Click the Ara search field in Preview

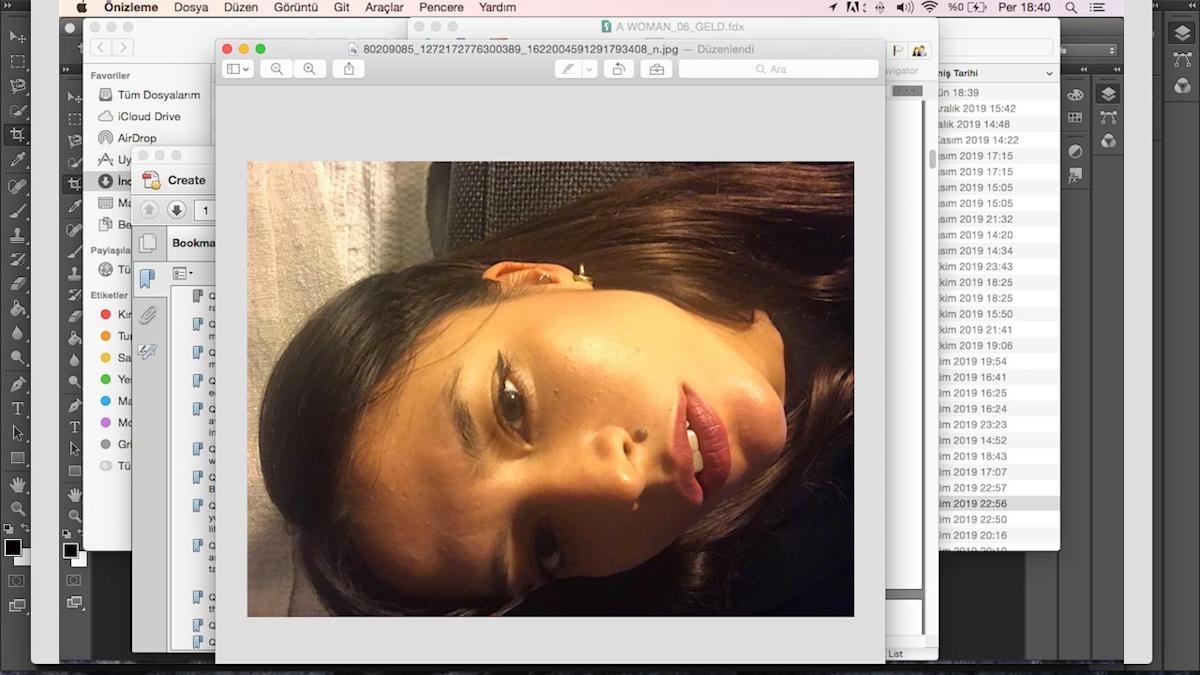click(x=778, y=69)
